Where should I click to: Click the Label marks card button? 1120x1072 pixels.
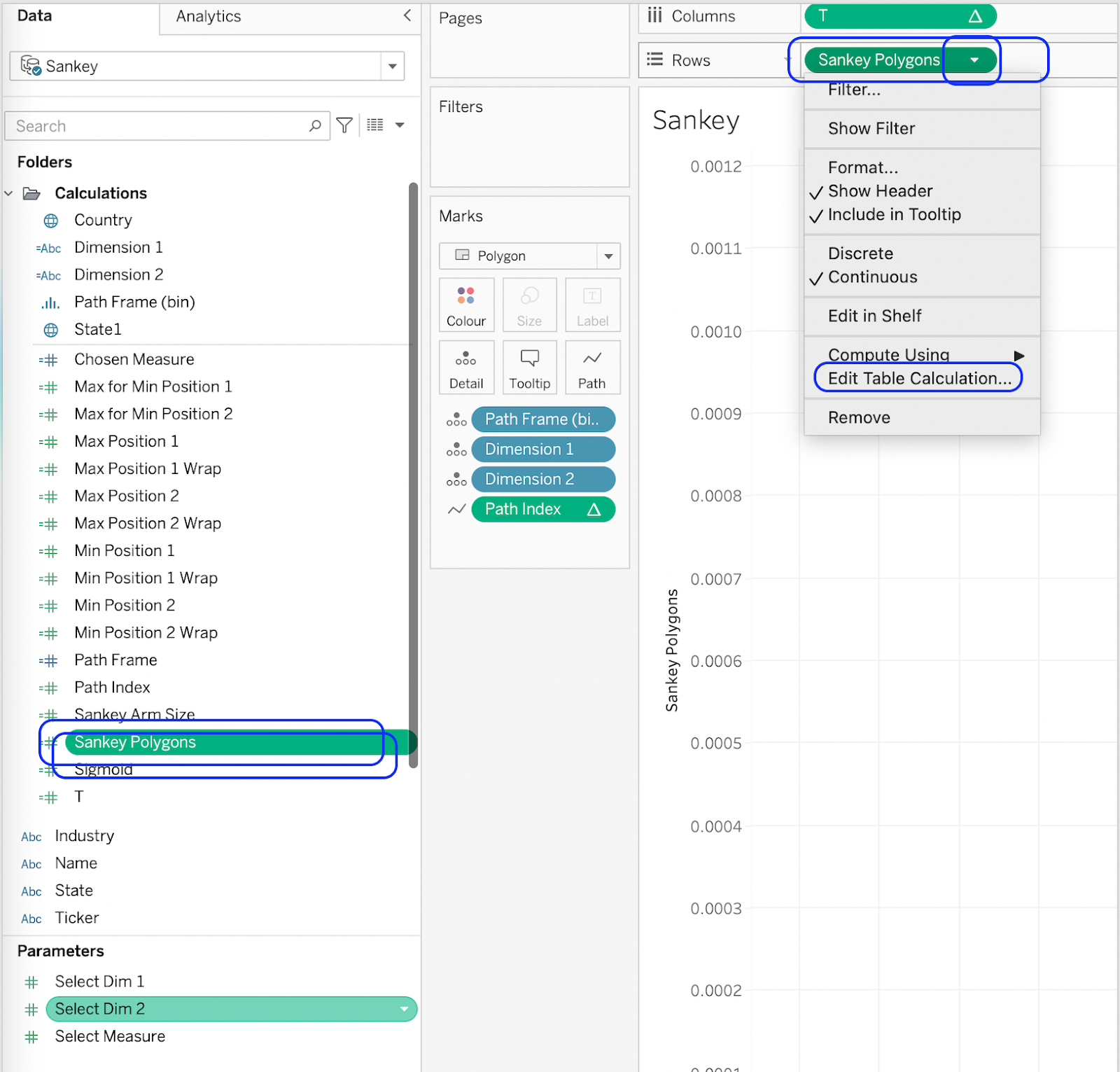592,305
